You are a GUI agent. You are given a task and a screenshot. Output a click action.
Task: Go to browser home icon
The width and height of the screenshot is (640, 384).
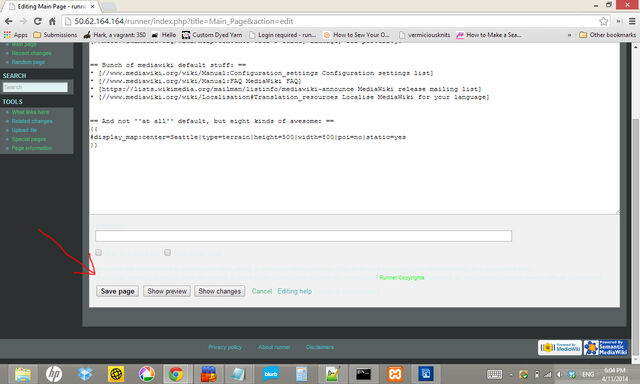click(52, 21)
